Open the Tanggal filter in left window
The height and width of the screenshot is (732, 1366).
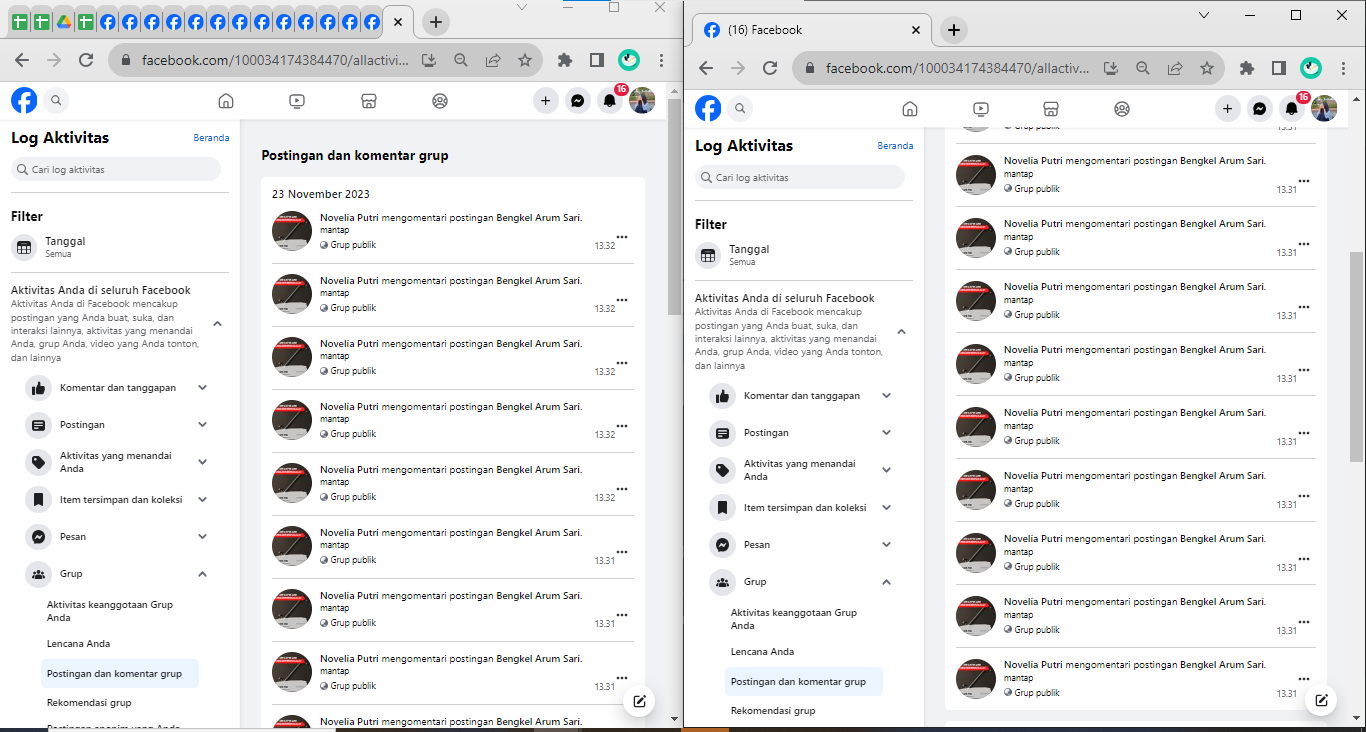tap(120, 247)
